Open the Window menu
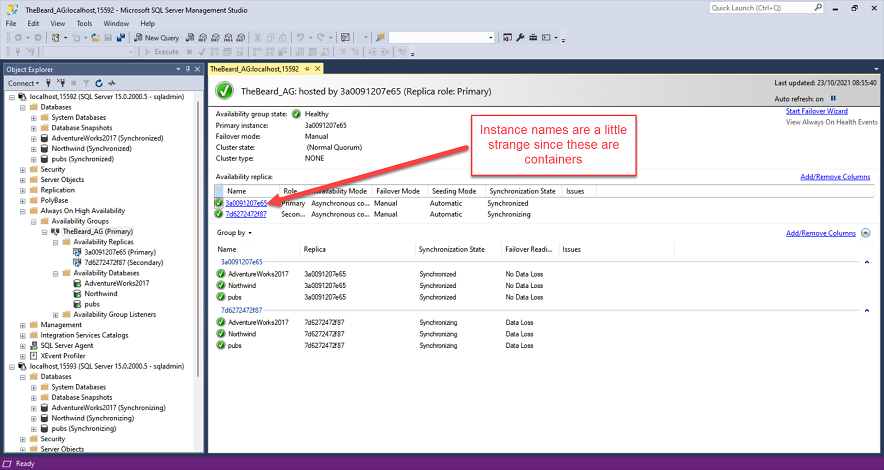 pos(116,24)
